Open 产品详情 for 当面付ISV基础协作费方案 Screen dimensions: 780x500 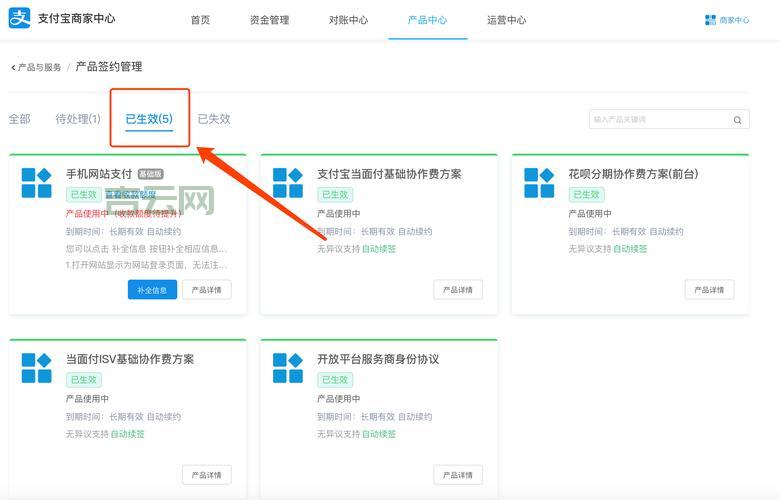pyautogui.click(x=206, y=475)
